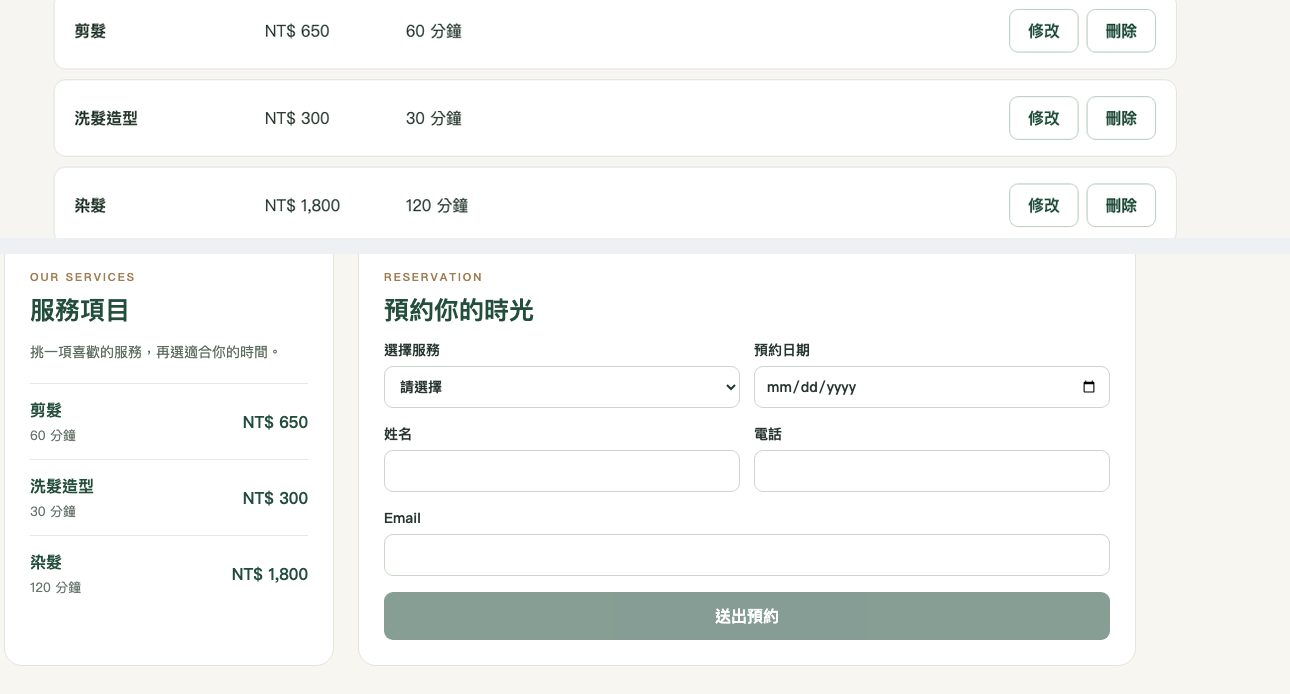1290x694 pixels.
Task: Select 染髮 in services list
Action: click(169, 574)
